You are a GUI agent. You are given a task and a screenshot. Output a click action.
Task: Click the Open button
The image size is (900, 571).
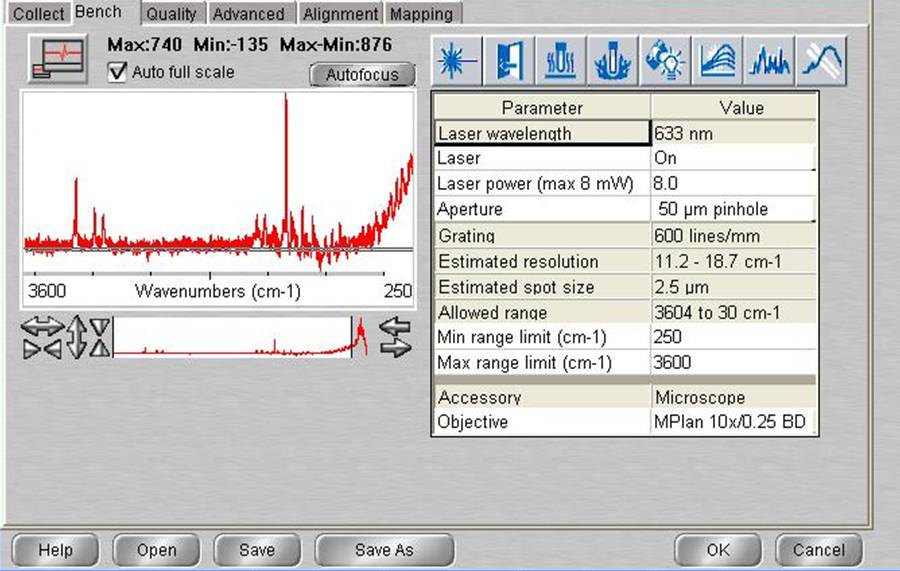[156, 550]
